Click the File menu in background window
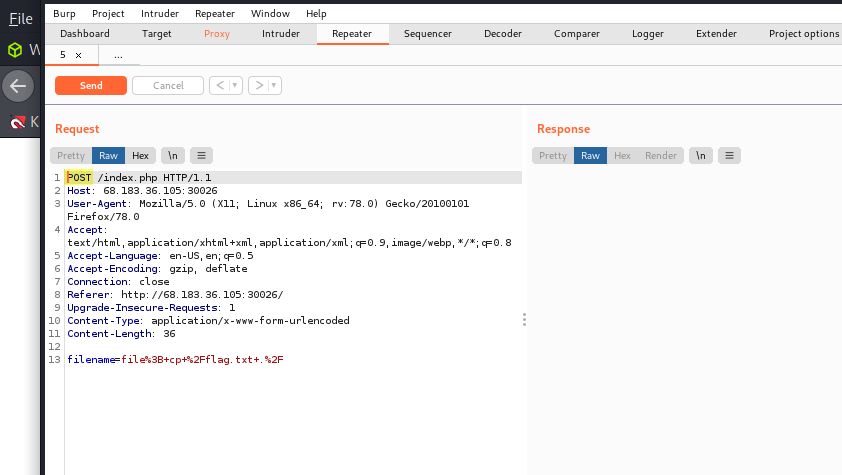The image size is (842, 475). [x=21, y=19]
